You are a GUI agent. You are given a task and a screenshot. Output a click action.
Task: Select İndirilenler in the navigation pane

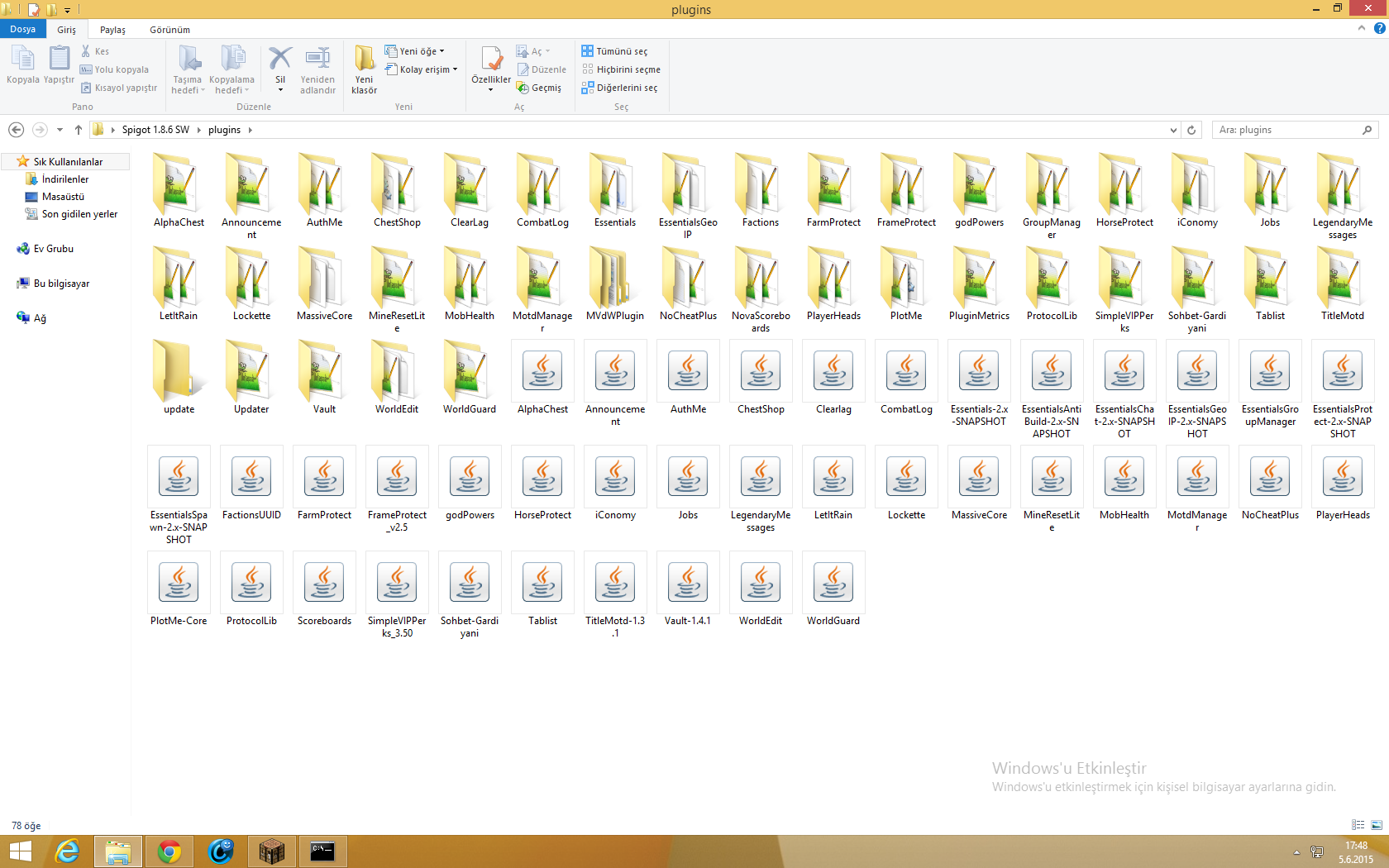coord(65,179)
